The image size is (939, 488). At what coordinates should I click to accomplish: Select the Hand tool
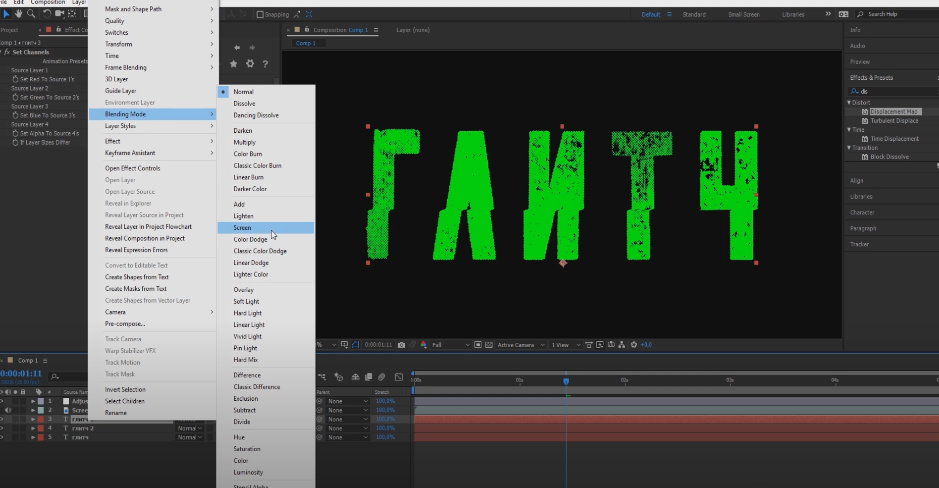click(19, 13)
